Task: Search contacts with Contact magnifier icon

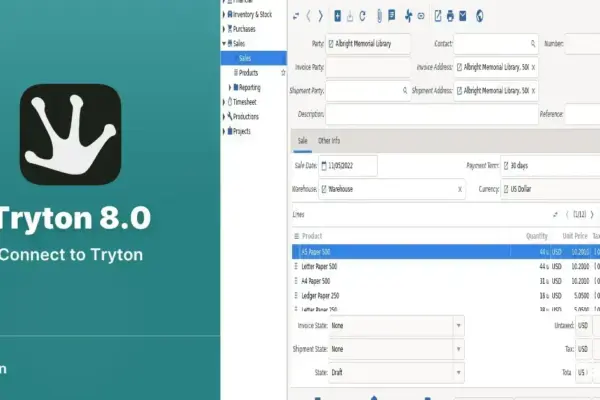Action: click(533, 44)
